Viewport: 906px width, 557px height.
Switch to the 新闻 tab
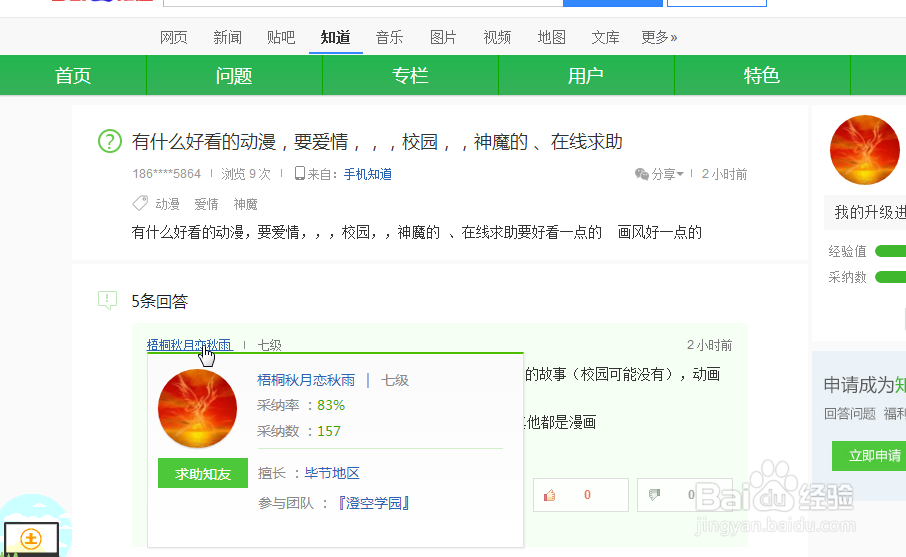[228, 38]
